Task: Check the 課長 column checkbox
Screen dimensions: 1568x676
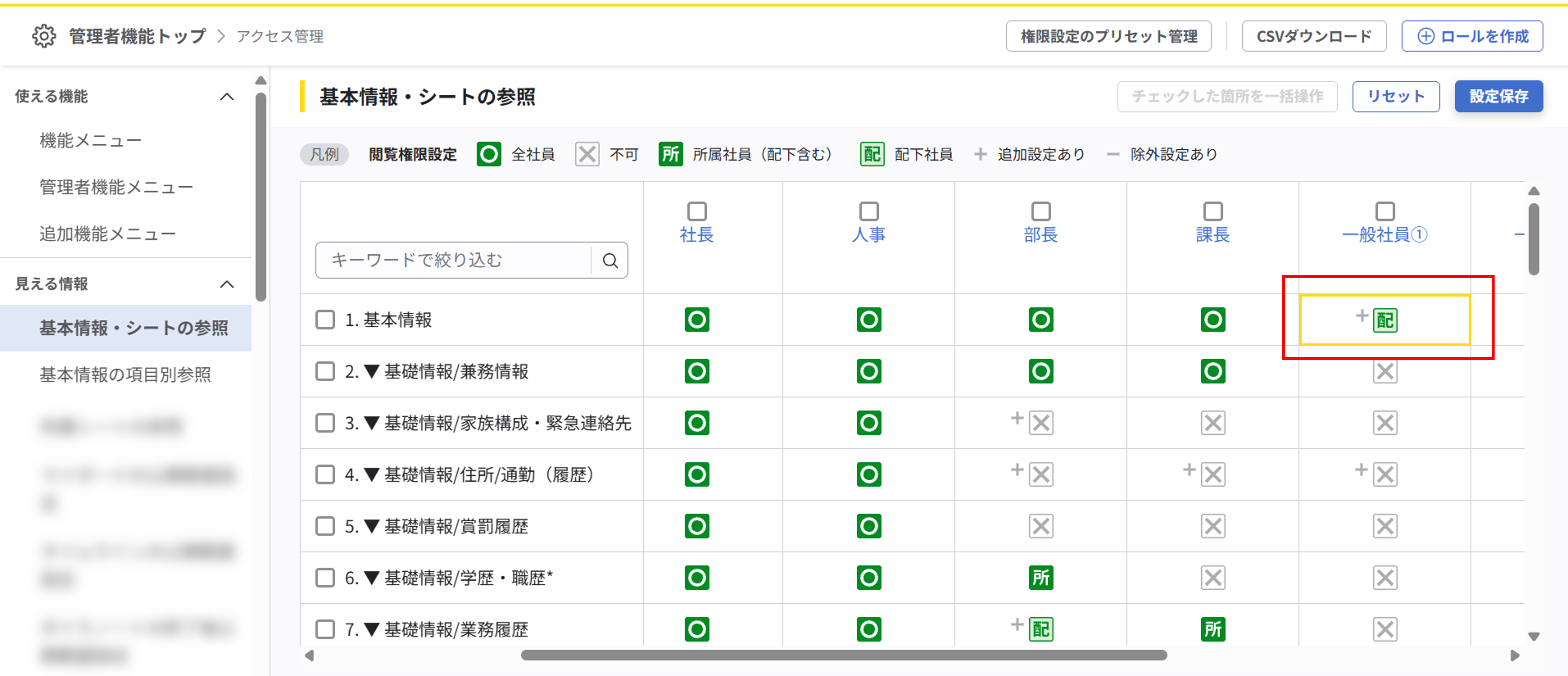Action: (x=1212, y=211)
